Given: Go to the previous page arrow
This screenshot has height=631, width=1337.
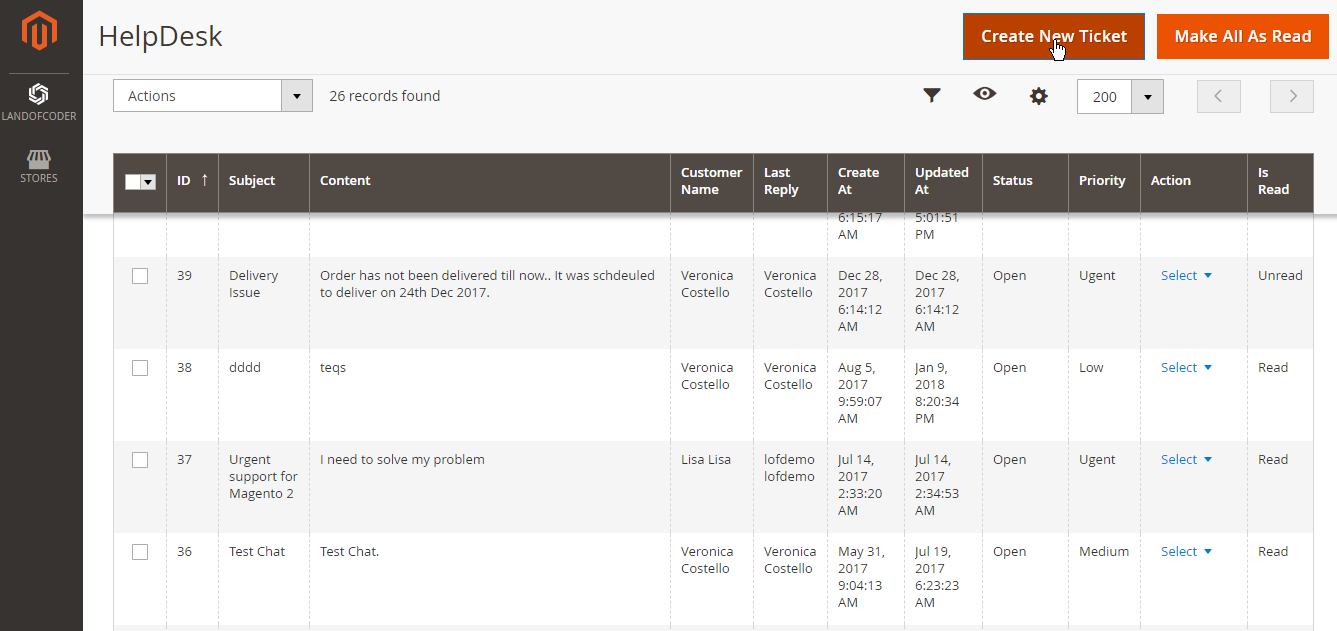Looking at the screenshot, I should (x=1218, y=96).
